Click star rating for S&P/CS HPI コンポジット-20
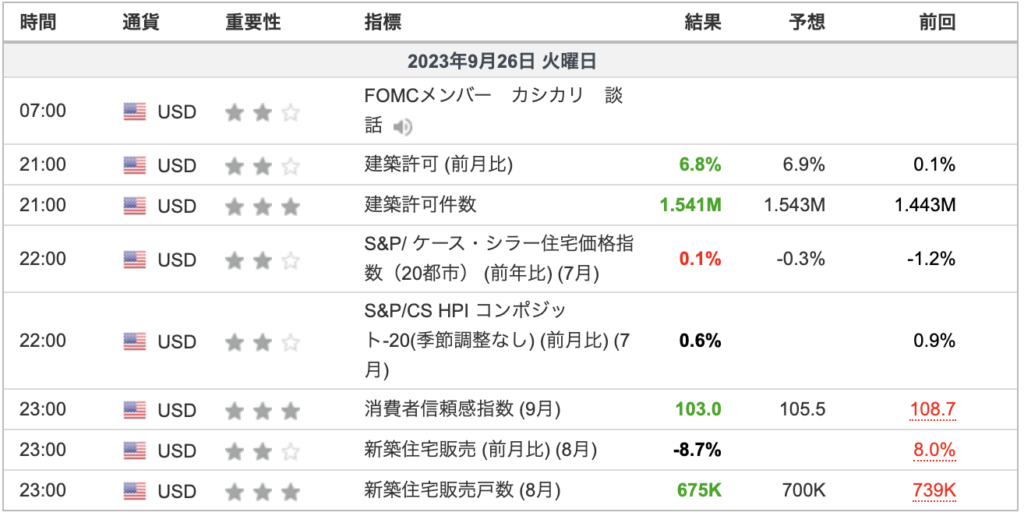Viewport: 1024px width, 516px height. tap(262, 342)
